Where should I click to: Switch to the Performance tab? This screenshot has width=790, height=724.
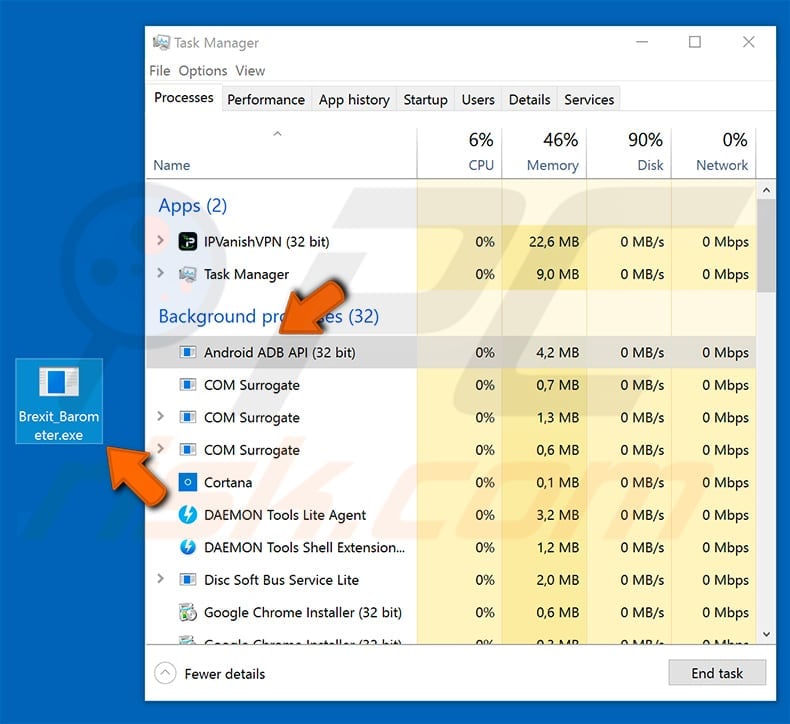click(266, 99)
